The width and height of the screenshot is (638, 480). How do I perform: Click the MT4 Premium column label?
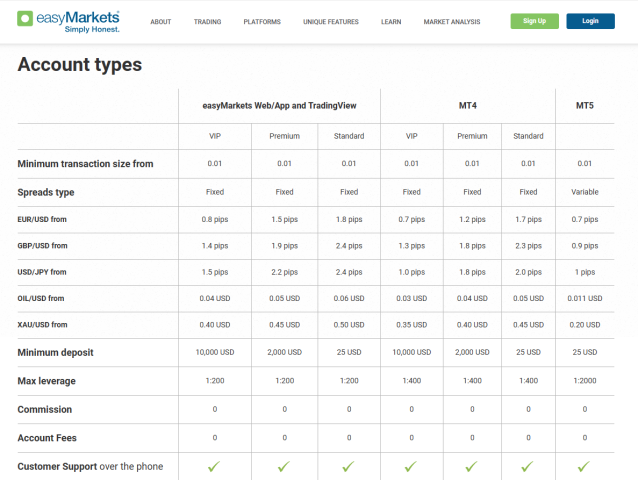(x=472, y=136)
